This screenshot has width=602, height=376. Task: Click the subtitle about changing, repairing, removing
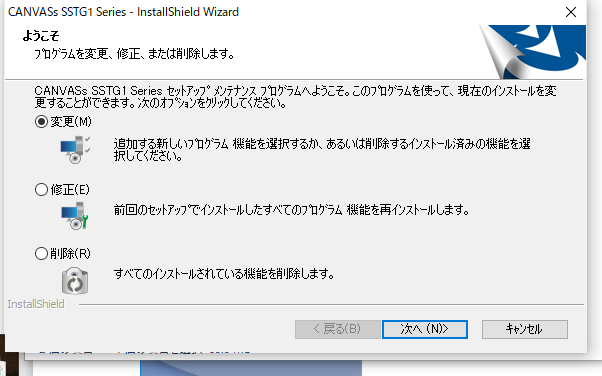(x=134, y=54)
